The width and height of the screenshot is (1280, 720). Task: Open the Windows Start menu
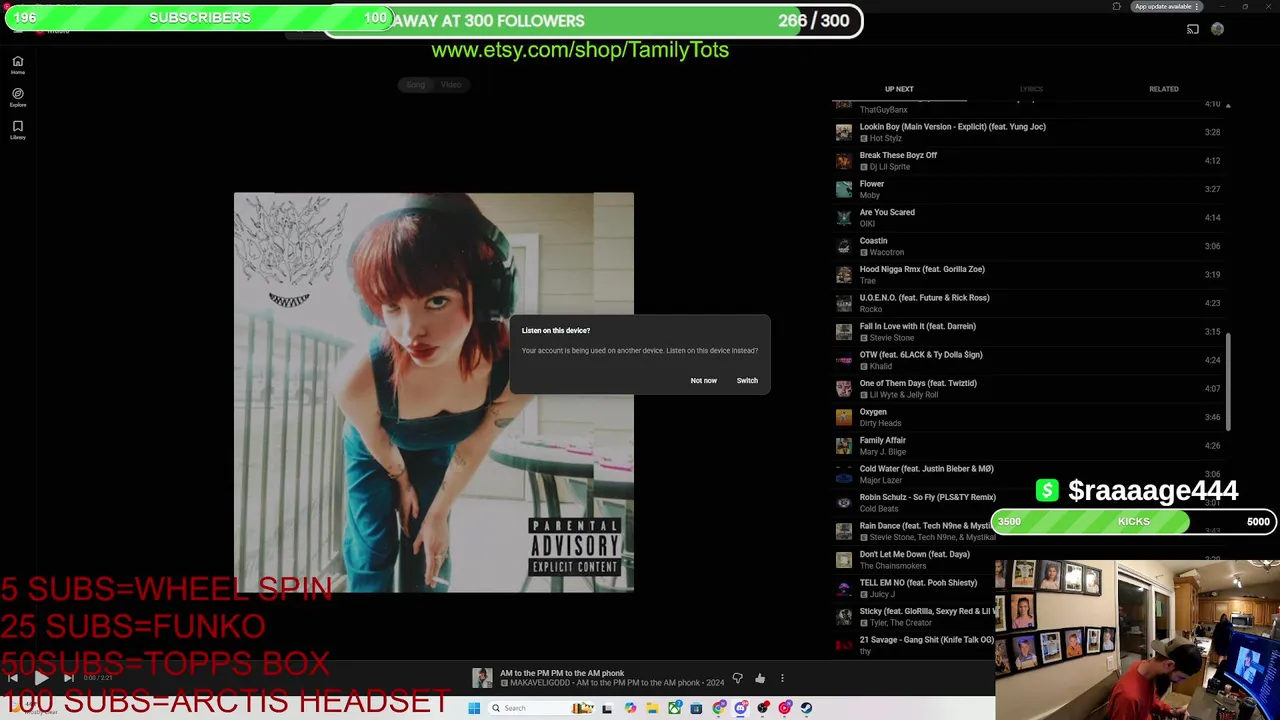(x=474, y=708)
